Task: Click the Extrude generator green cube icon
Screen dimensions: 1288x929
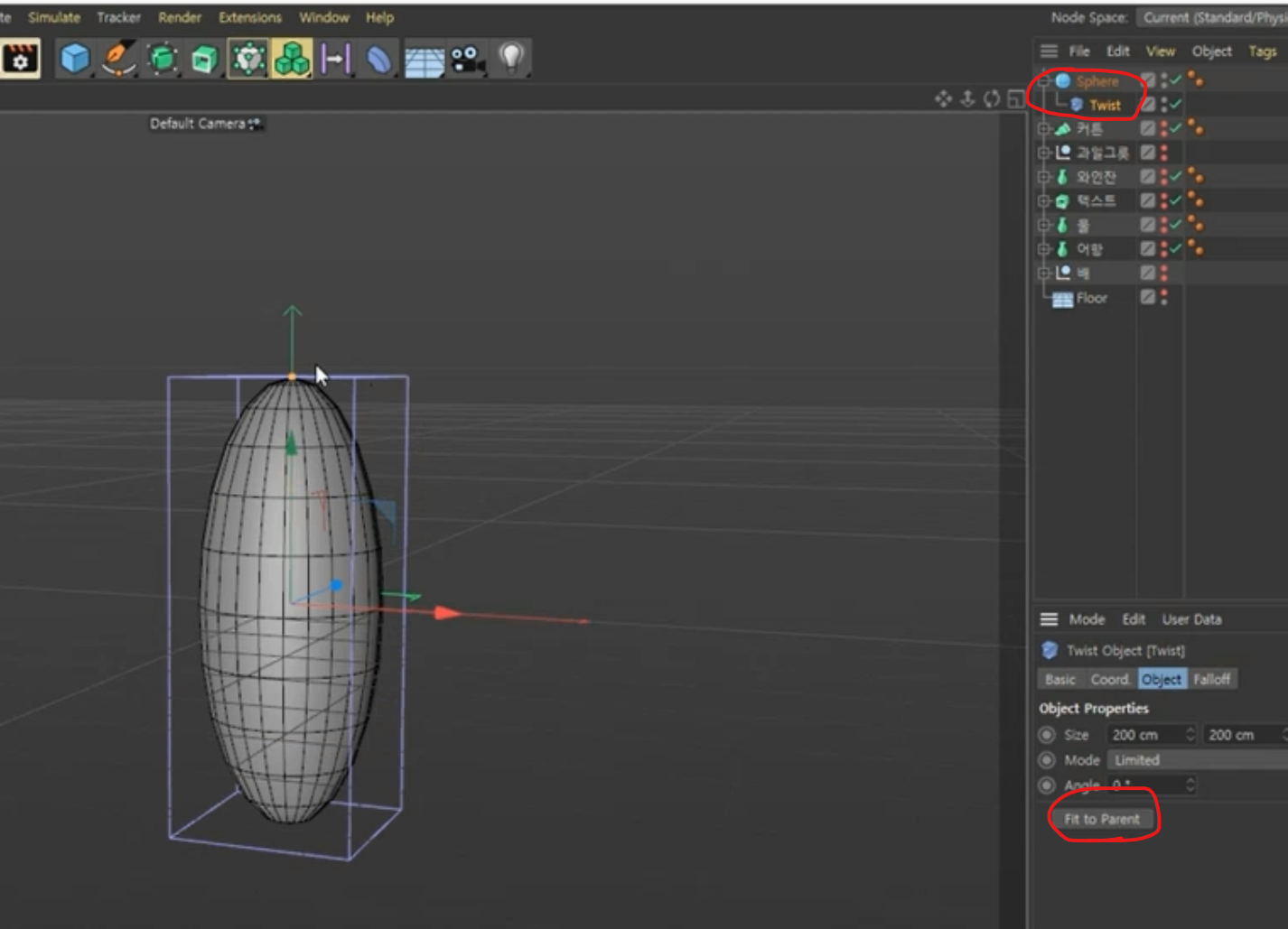Action: coord(205,60)
